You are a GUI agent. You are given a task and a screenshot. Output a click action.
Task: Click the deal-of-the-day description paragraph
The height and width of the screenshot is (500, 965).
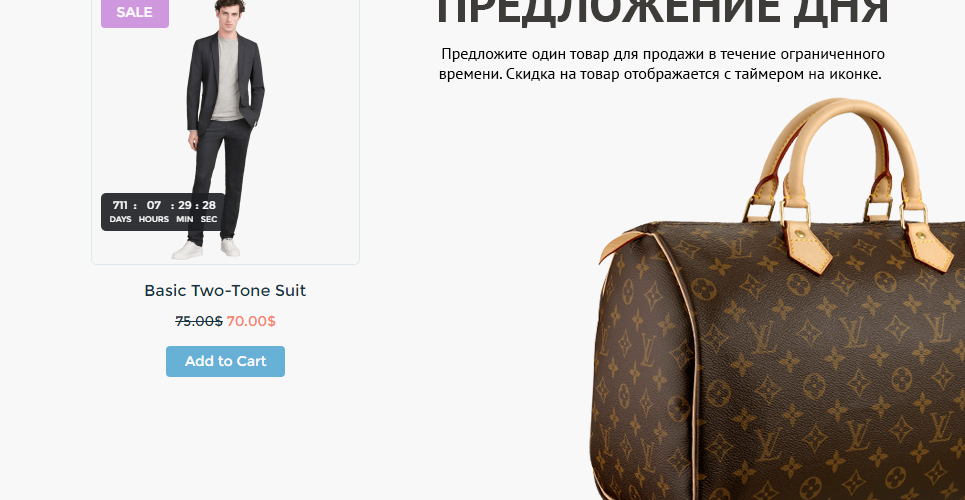click(662, 64)
